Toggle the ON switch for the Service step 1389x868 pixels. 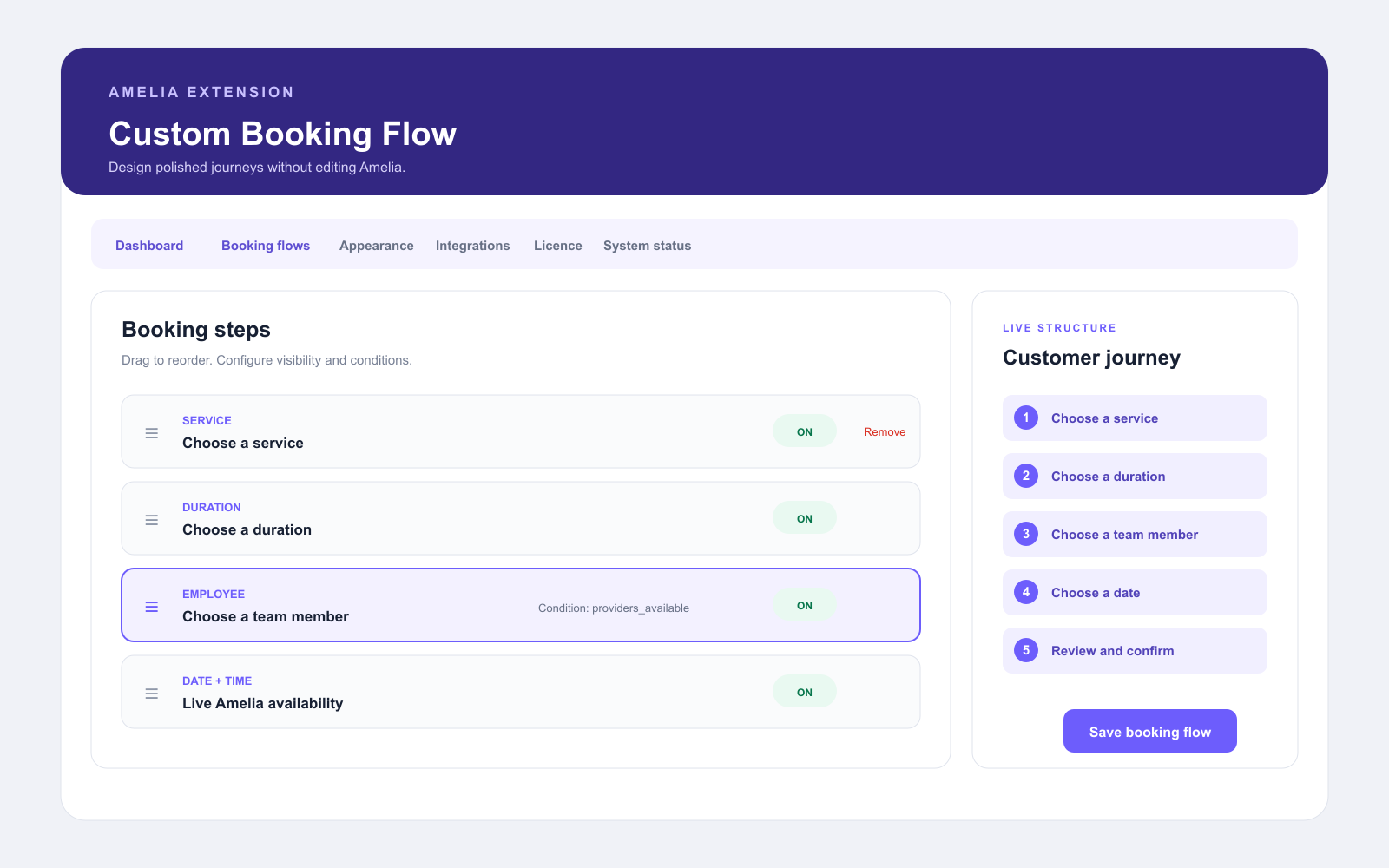pos(805,431)
